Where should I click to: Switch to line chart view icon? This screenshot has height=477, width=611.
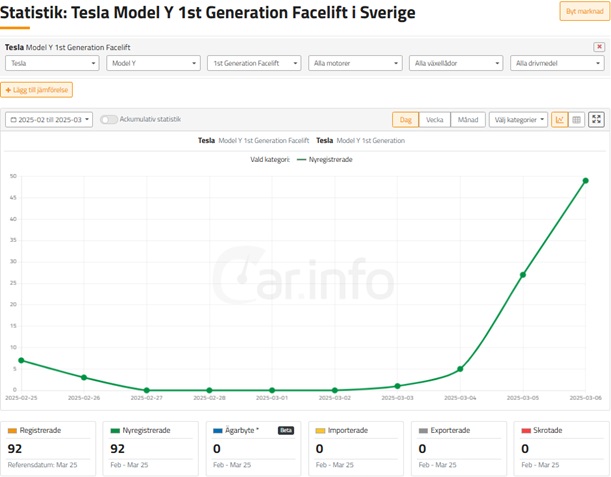coord(560,120)
